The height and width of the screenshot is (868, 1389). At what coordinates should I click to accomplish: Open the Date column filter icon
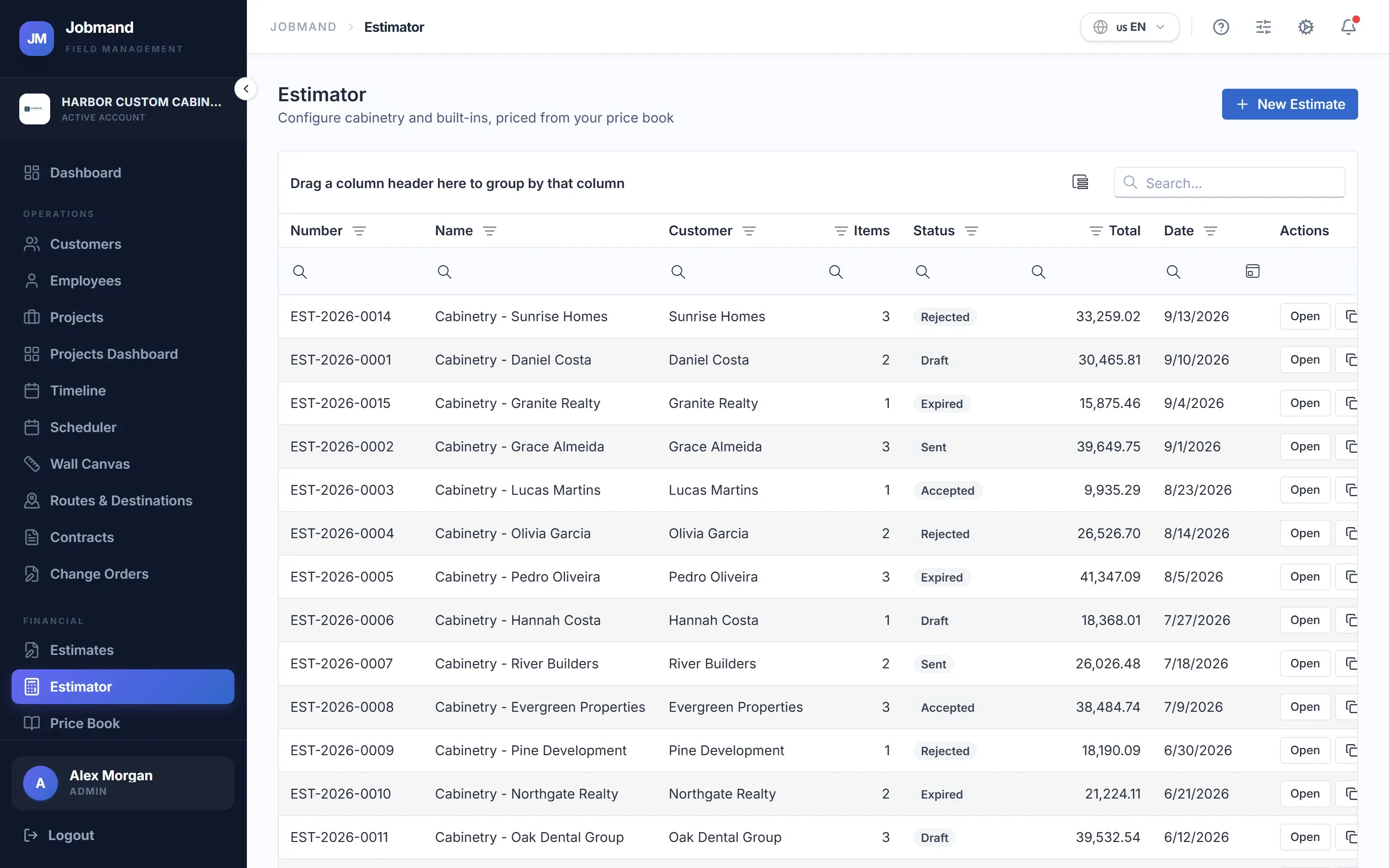1211,231
